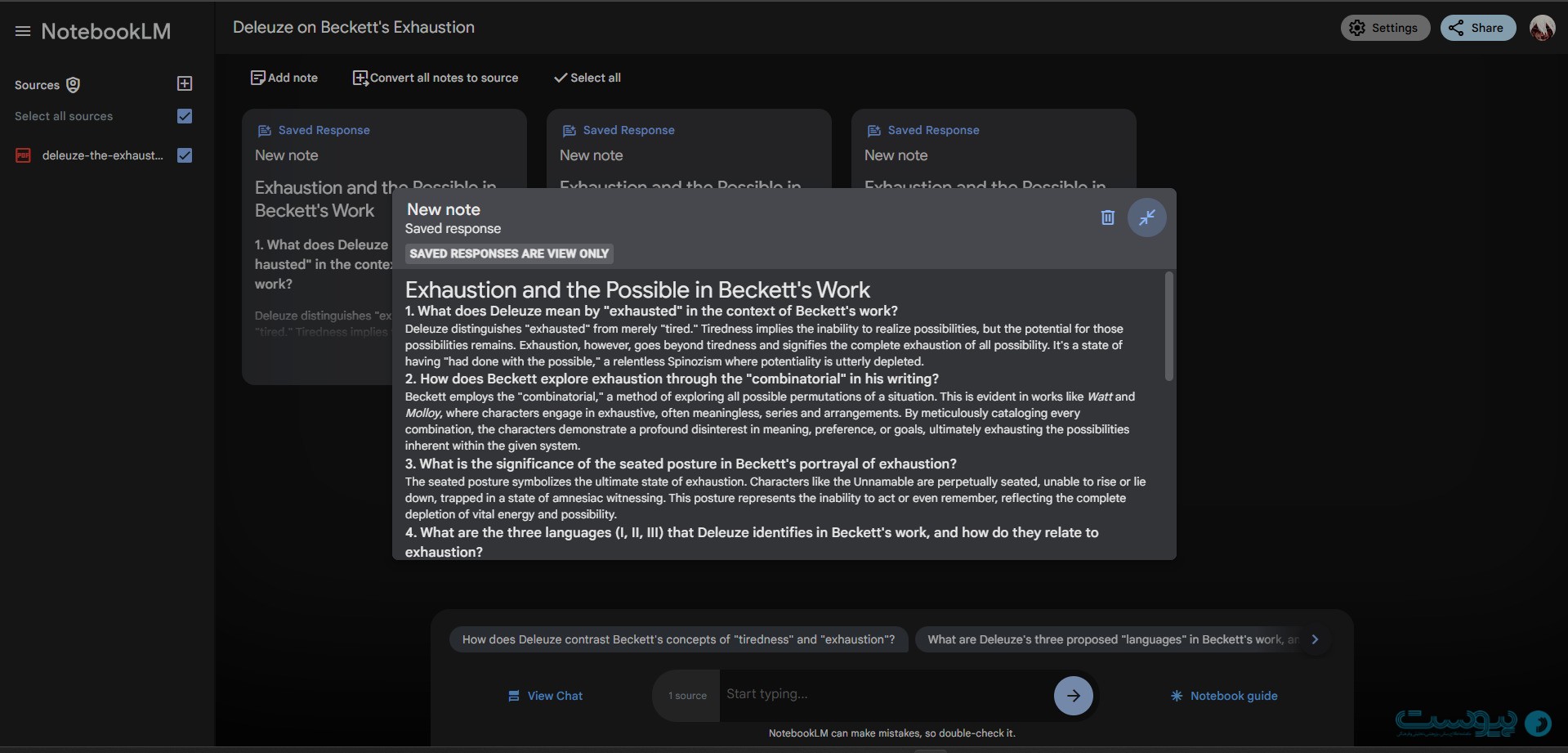Click the SAVED RESPONSES ARE VIEW ONLY badge
The width and height of the screenshot is (1568, 753).
pyautogui.click(x=509, y=253)
